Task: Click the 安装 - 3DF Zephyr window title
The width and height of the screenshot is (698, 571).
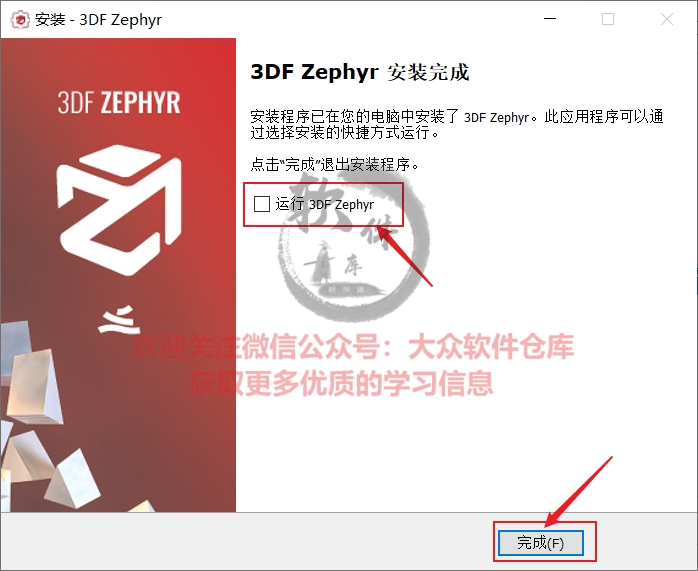Action: tap(98, 20)
